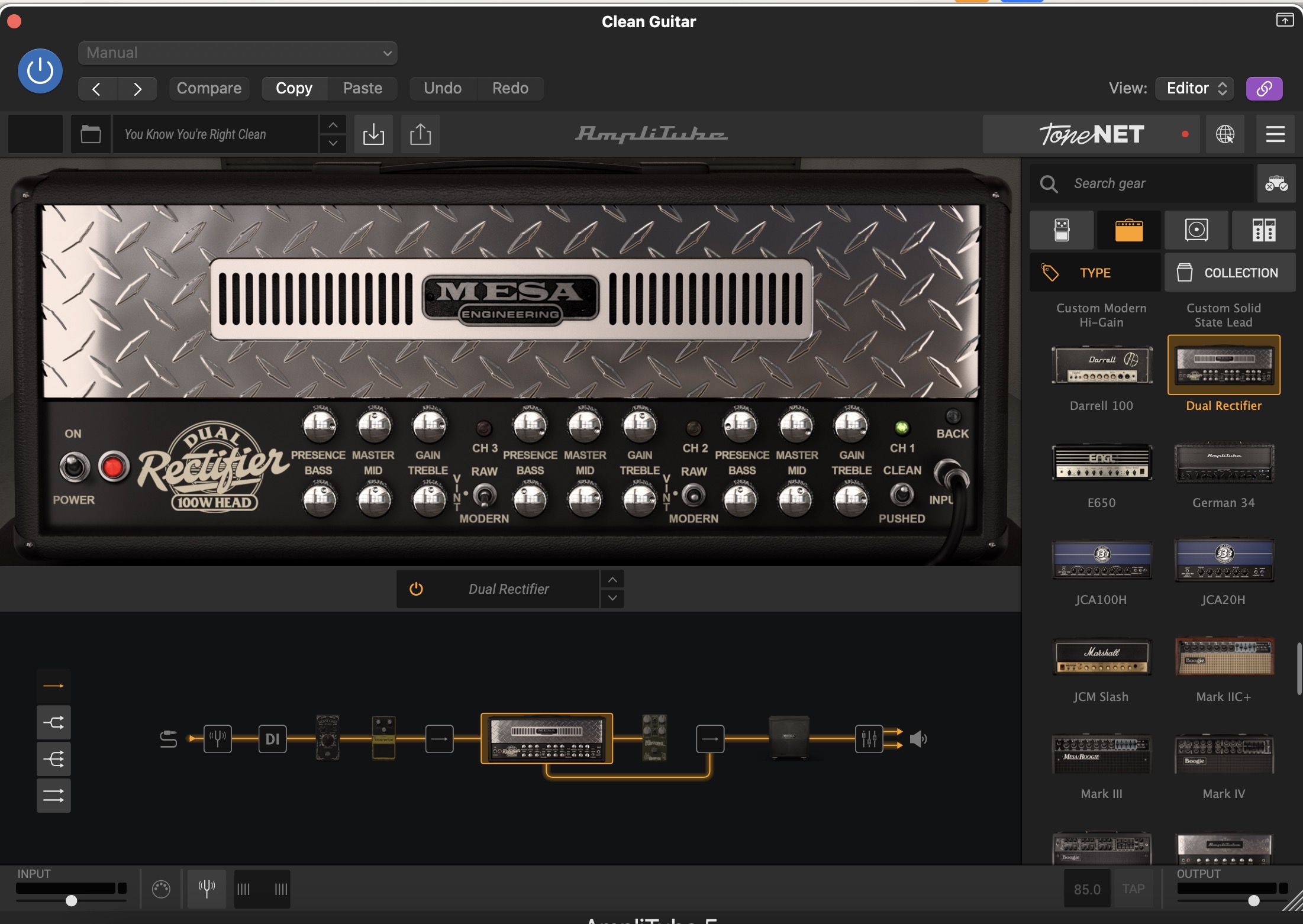Click the save preset download icon

coord(373,134)
